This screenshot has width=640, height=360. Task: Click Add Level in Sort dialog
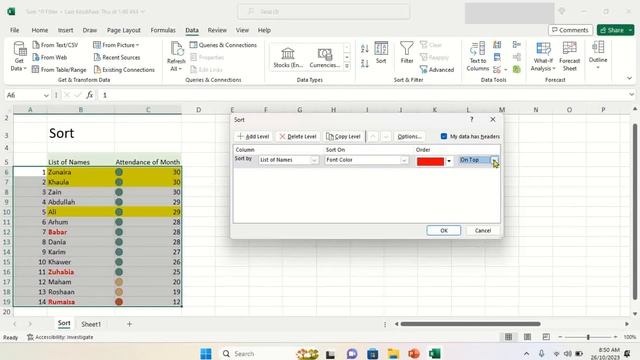point(253,136)
